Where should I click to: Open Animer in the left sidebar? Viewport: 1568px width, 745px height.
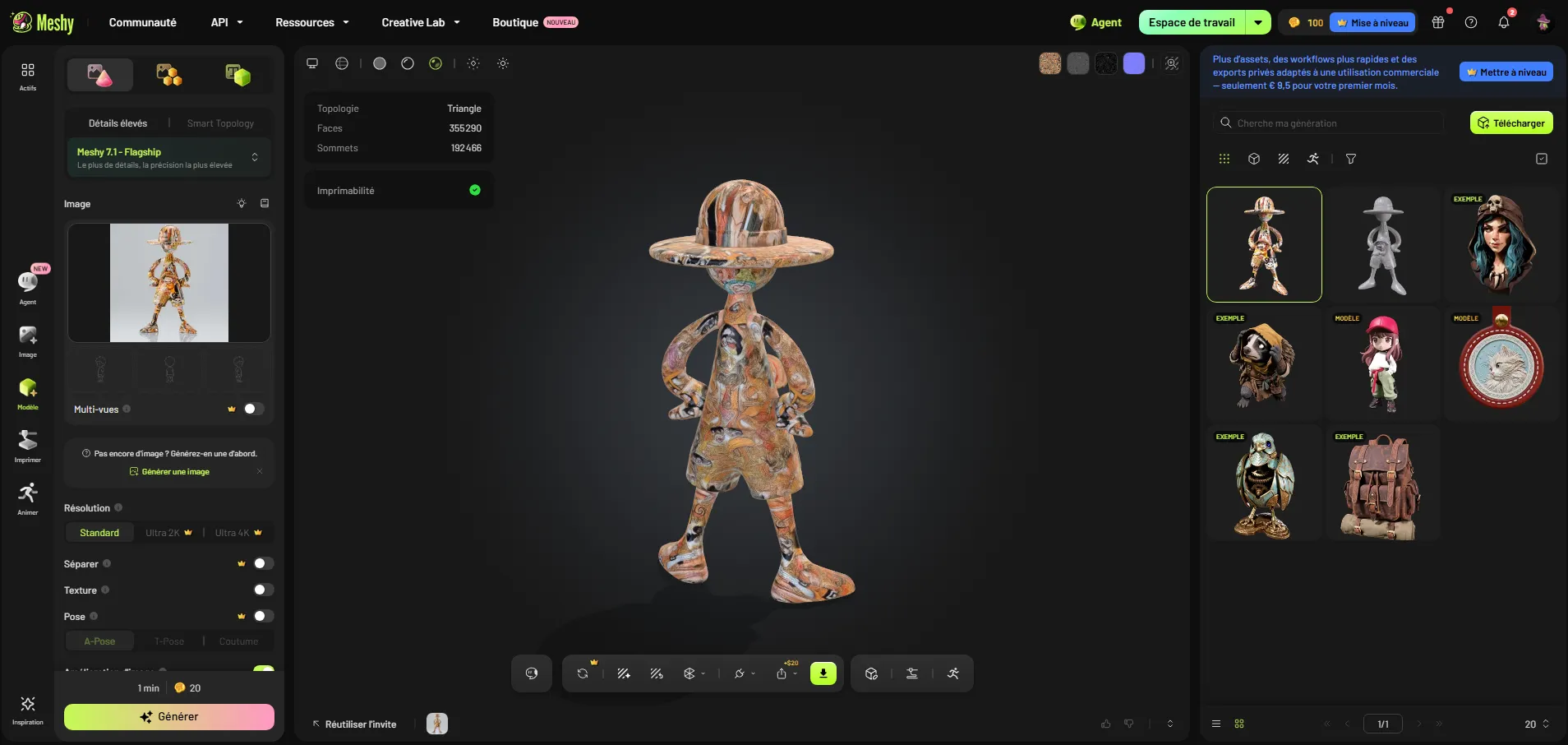tap(28, 498)
